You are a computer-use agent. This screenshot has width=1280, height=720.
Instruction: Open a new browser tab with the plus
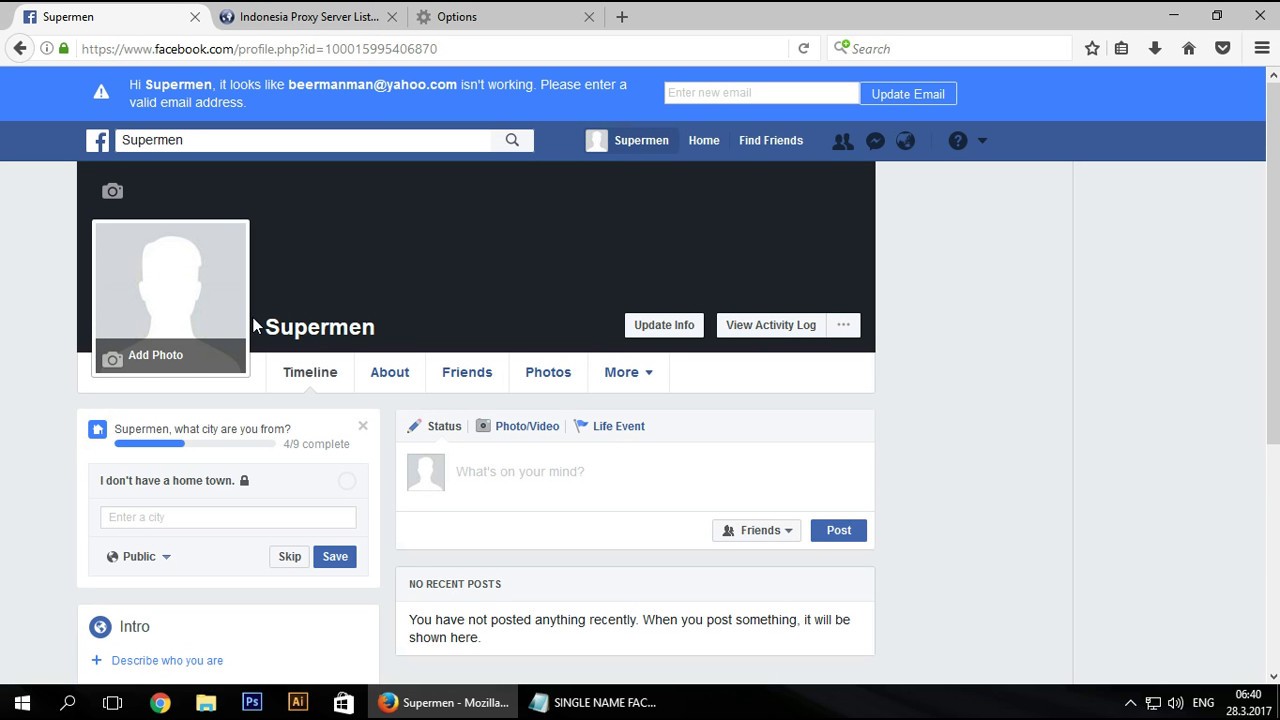(622, 17)
